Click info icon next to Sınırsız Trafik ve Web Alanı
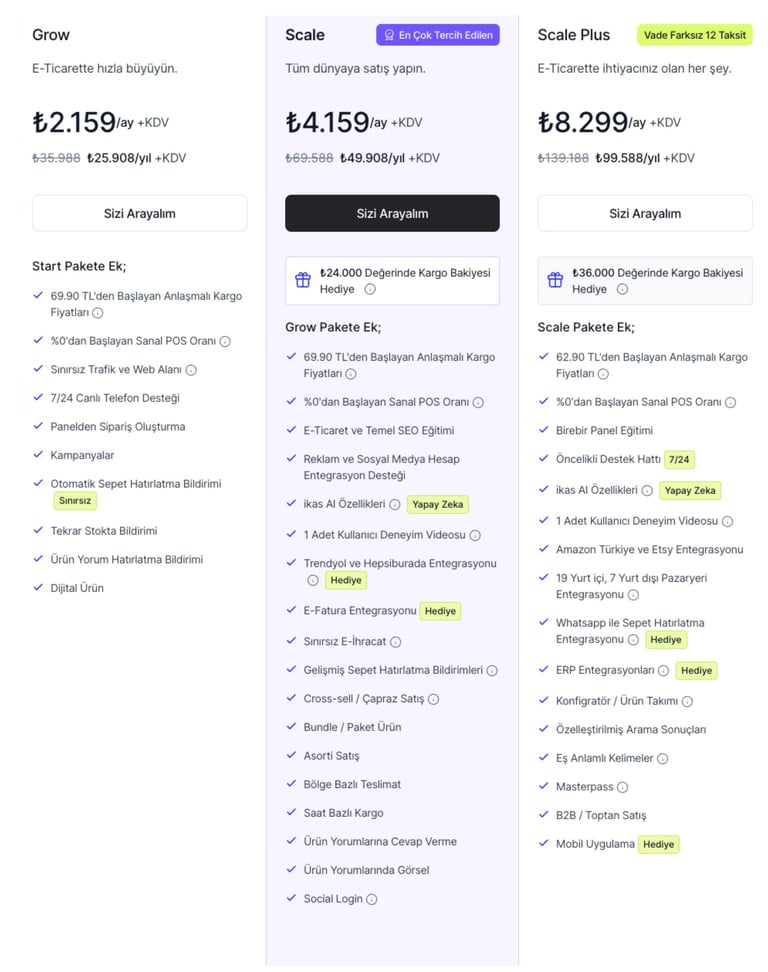Viewport: 768px width, 972px height. 191,370
